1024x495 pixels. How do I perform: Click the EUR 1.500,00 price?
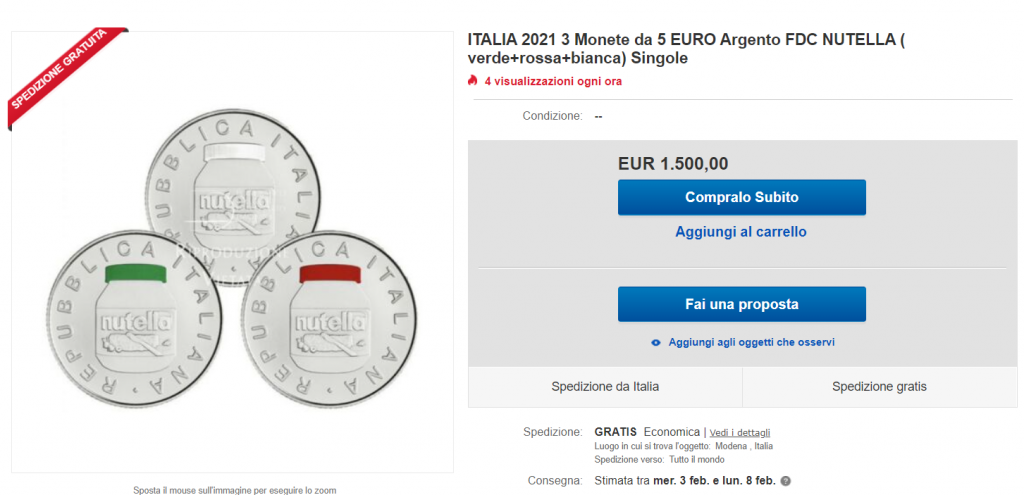673,164
